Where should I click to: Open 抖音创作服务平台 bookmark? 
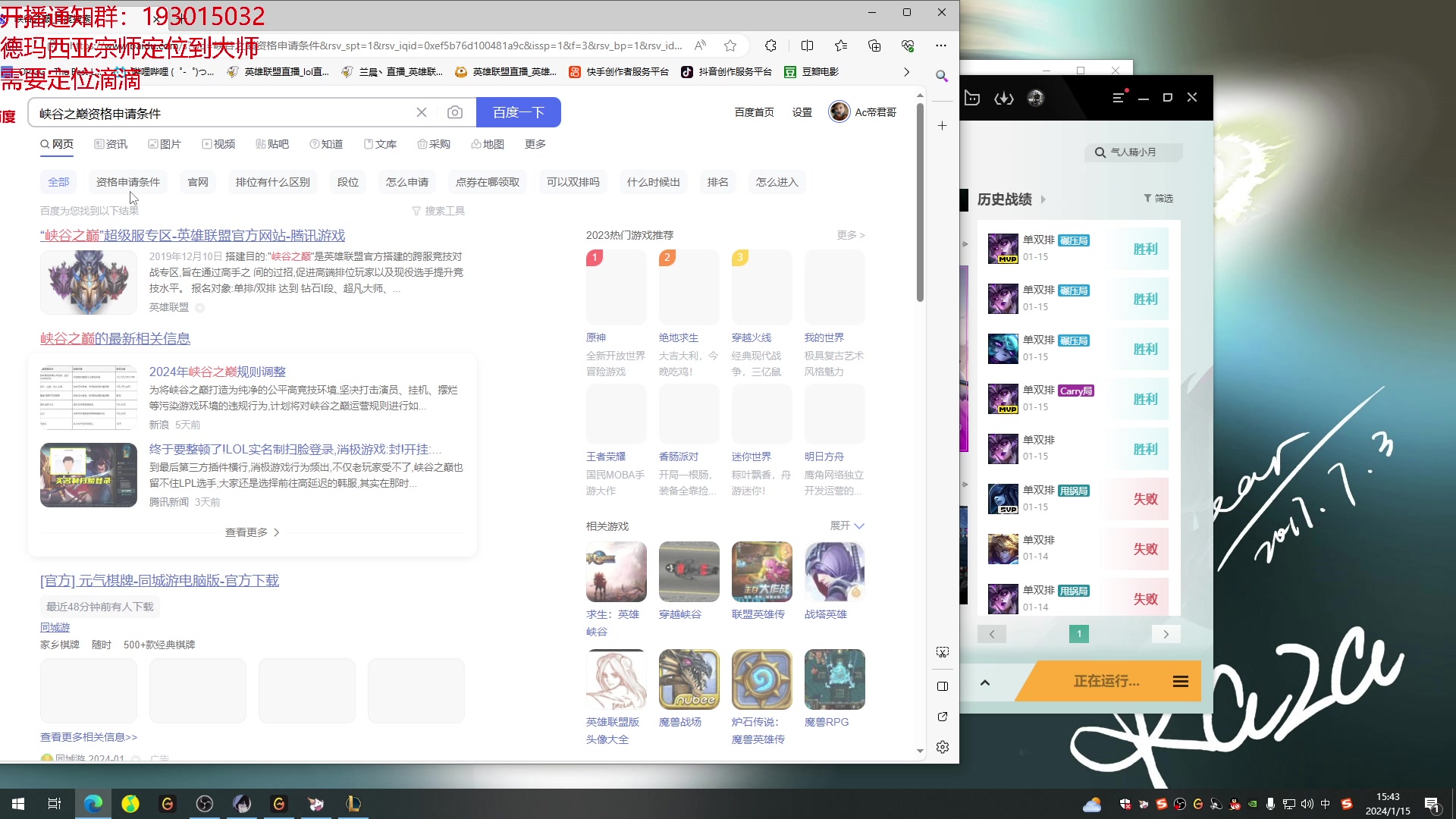click(726, 72)
